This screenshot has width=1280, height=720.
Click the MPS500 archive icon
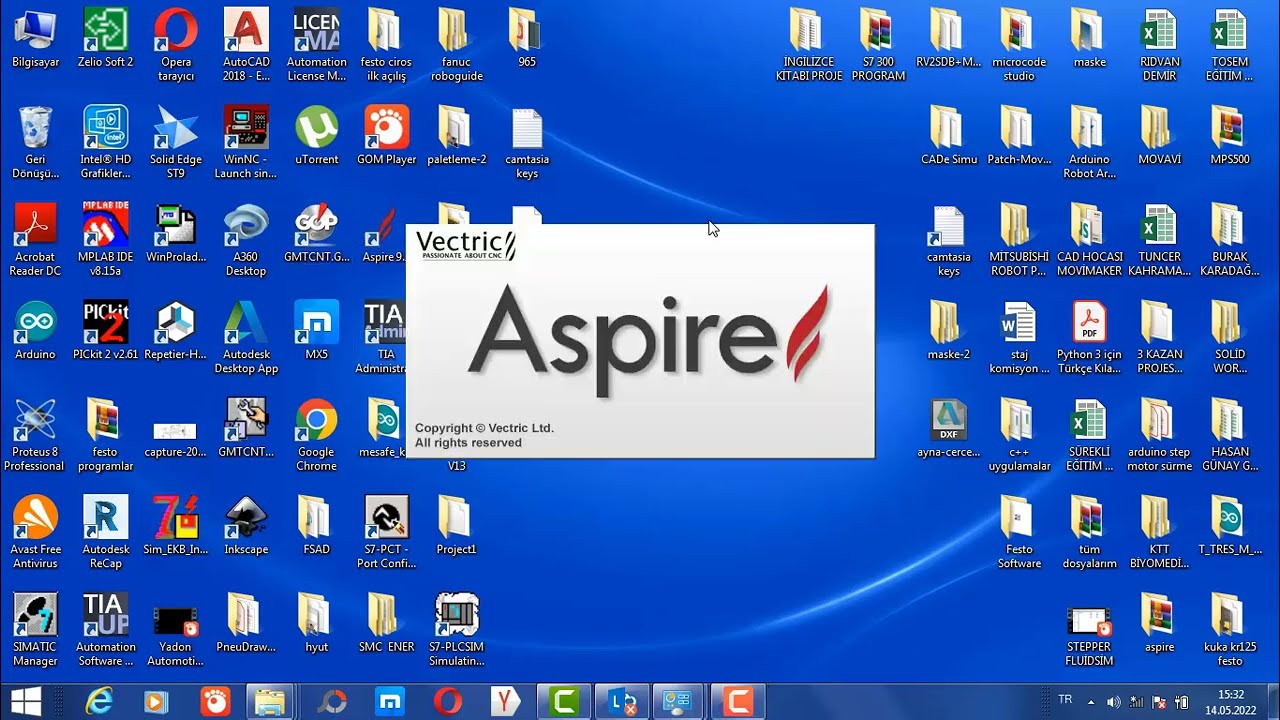1230,137
